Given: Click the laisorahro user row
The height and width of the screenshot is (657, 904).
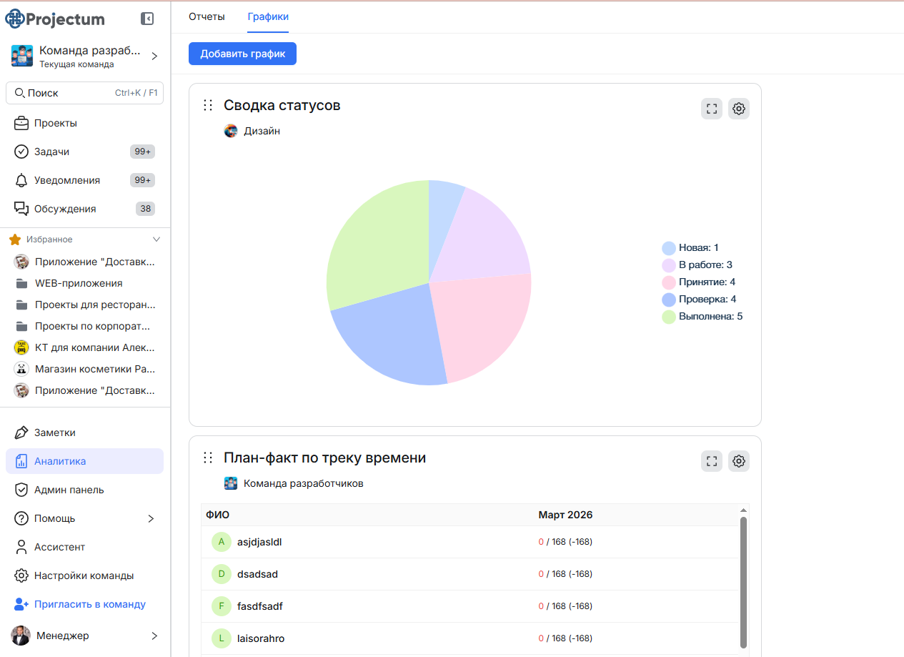Looking at the screenshot, I should 470,638.
